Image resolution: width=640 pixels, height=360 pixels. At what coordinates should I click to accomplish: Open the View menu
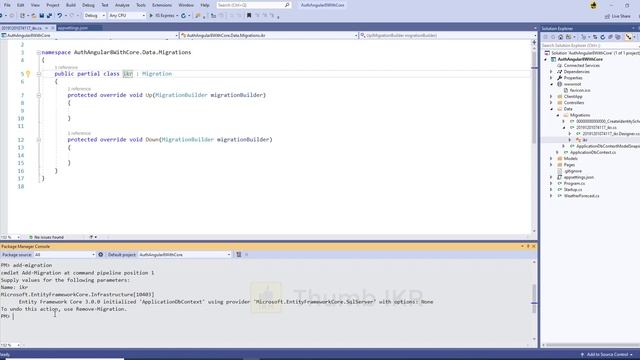(35, 5)
